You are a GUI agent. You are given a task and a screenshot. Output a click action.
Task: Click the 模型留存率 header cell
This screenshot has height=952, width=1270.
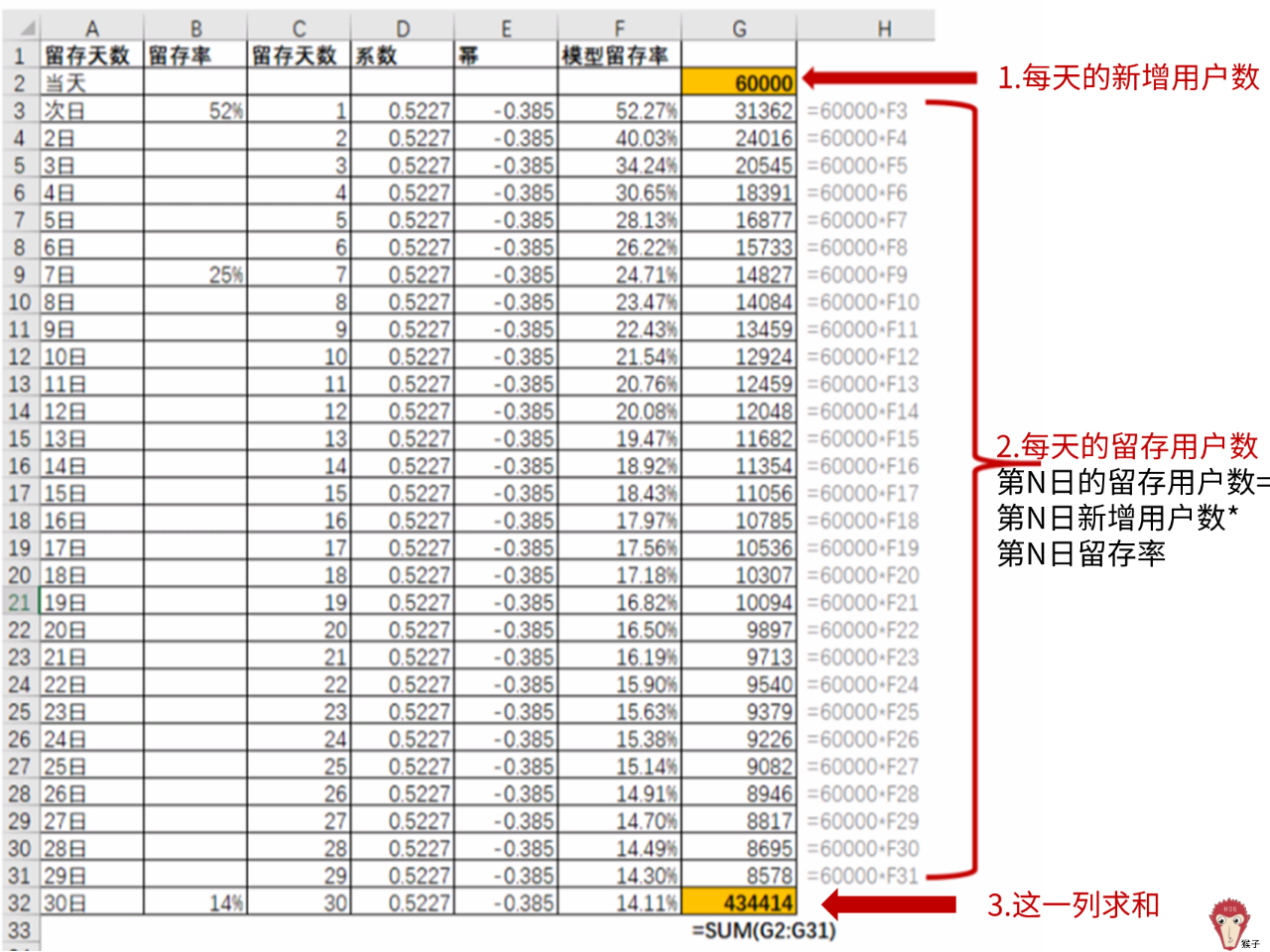(x=619, y=57)
